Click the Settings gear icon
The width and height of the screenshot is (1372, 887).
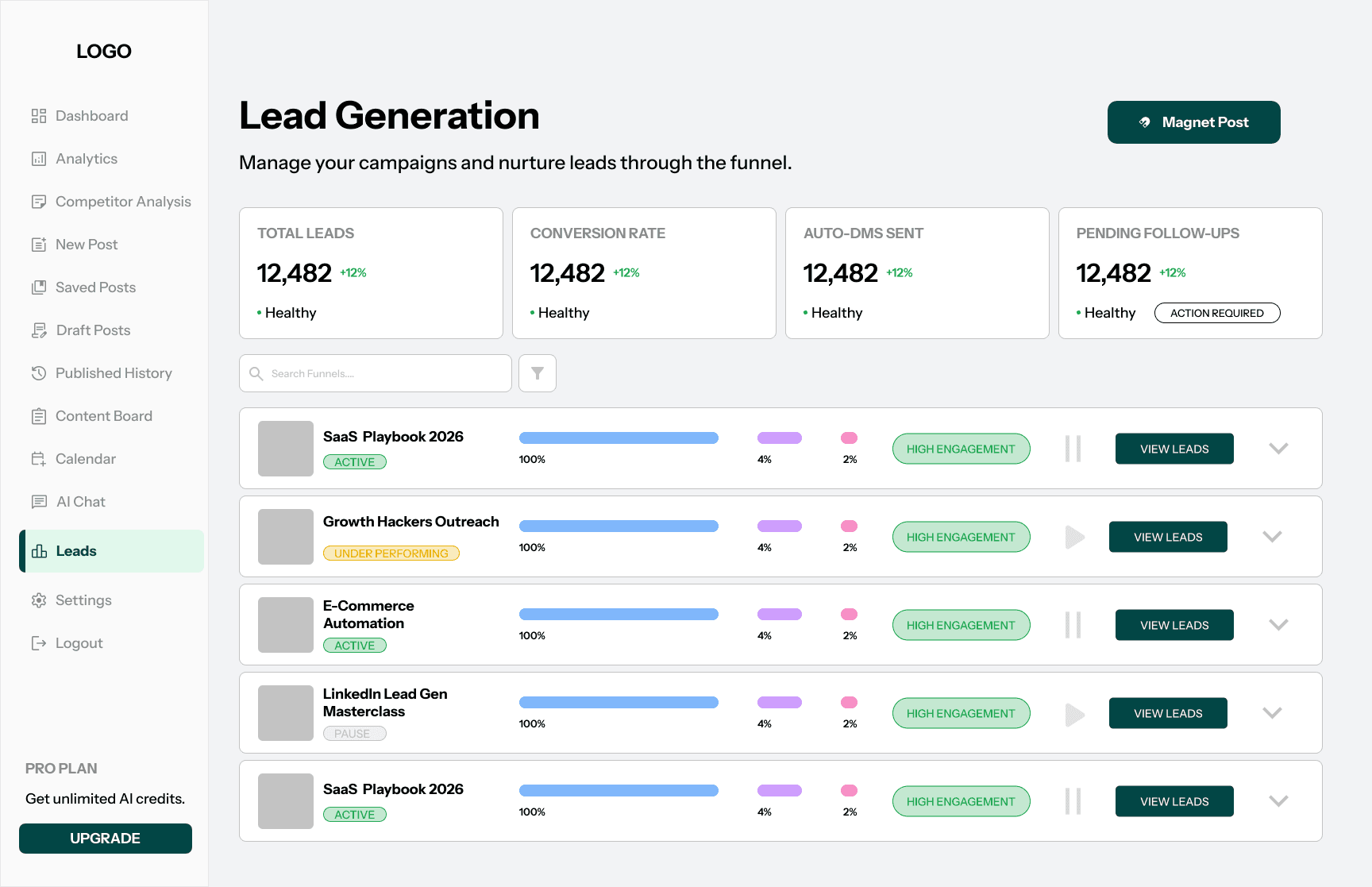pos(38,600)
